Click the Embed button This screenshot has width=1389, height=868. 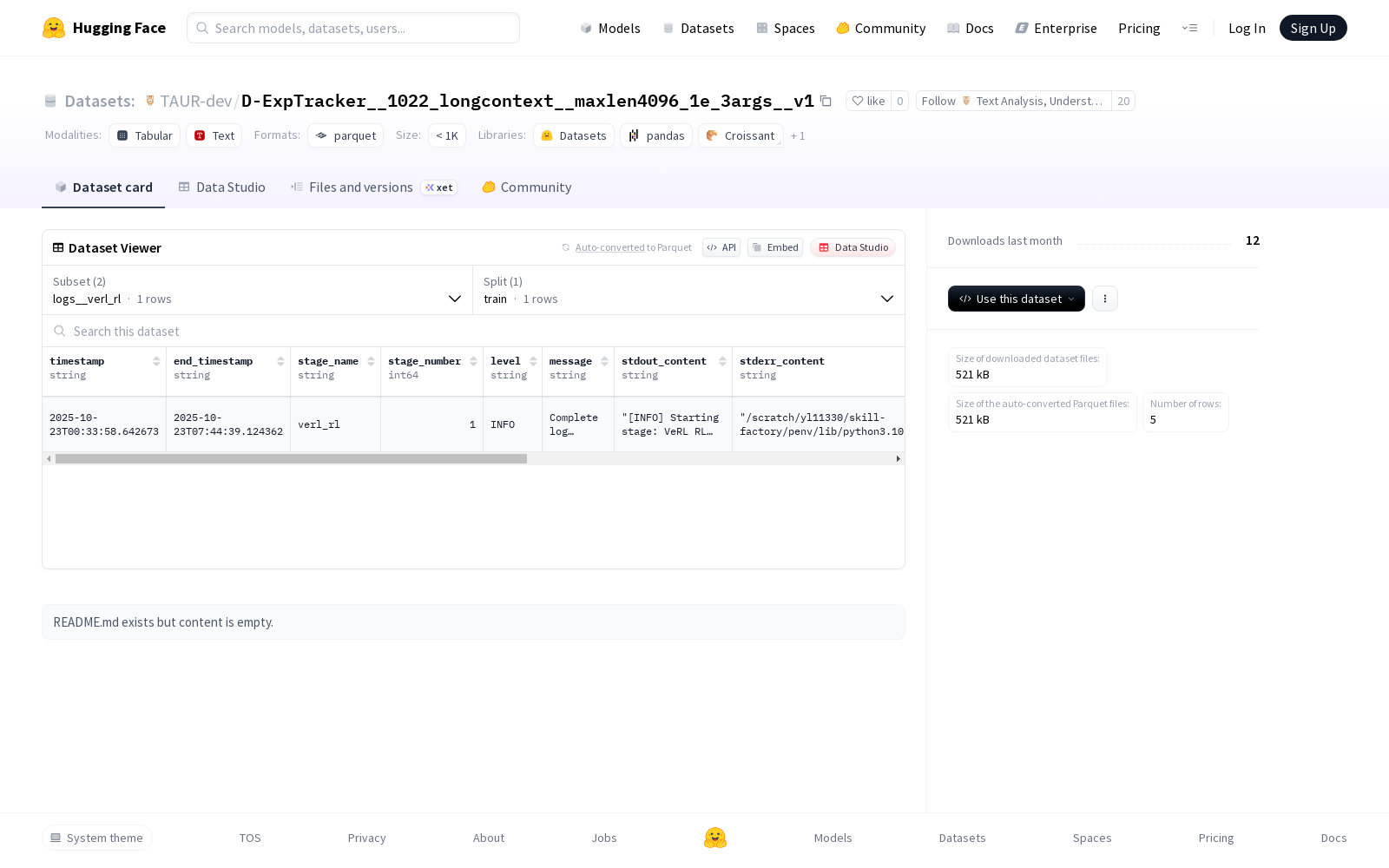click(x=775, y=247)
